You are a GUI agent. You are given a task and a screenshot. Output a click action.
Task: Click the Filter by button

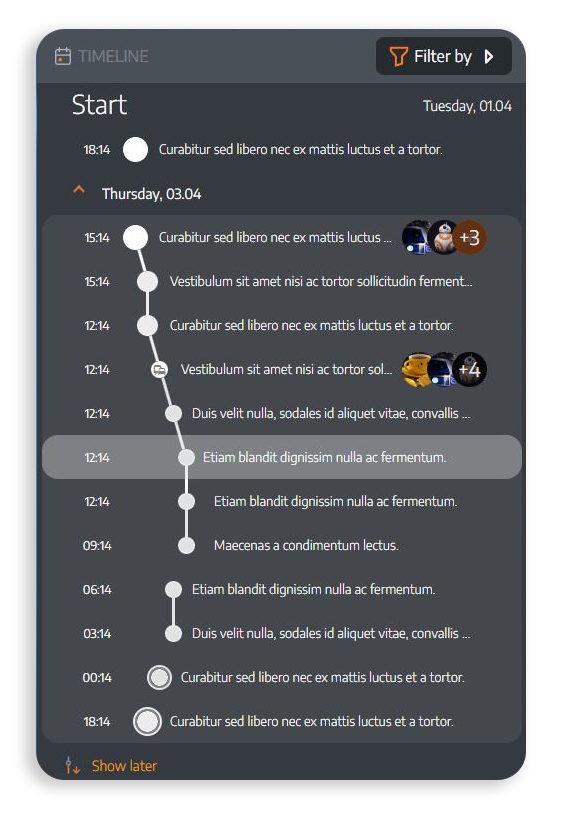444,56
